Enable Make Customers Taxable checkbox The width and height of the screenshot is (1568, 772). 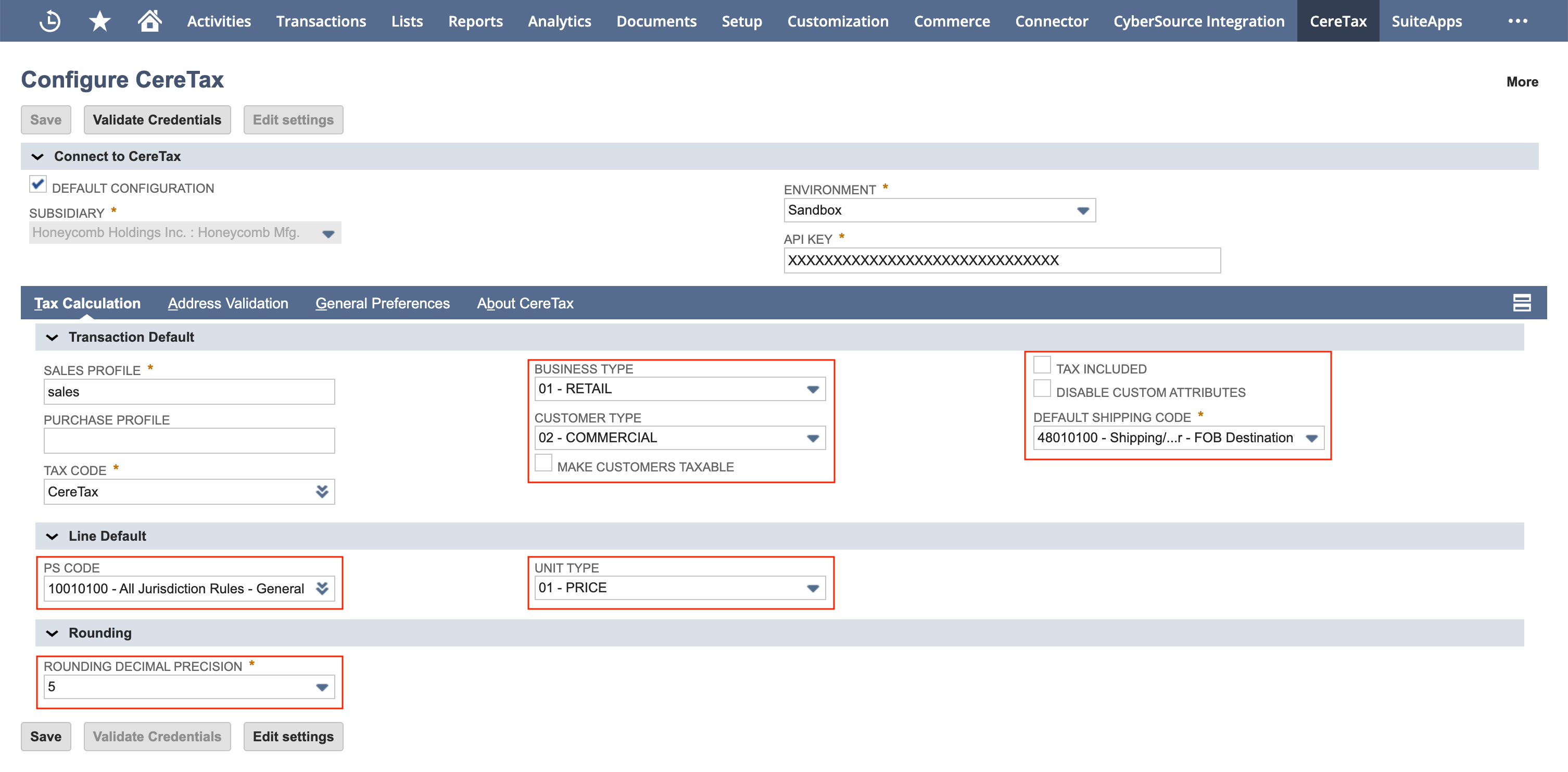pos(543,463)
